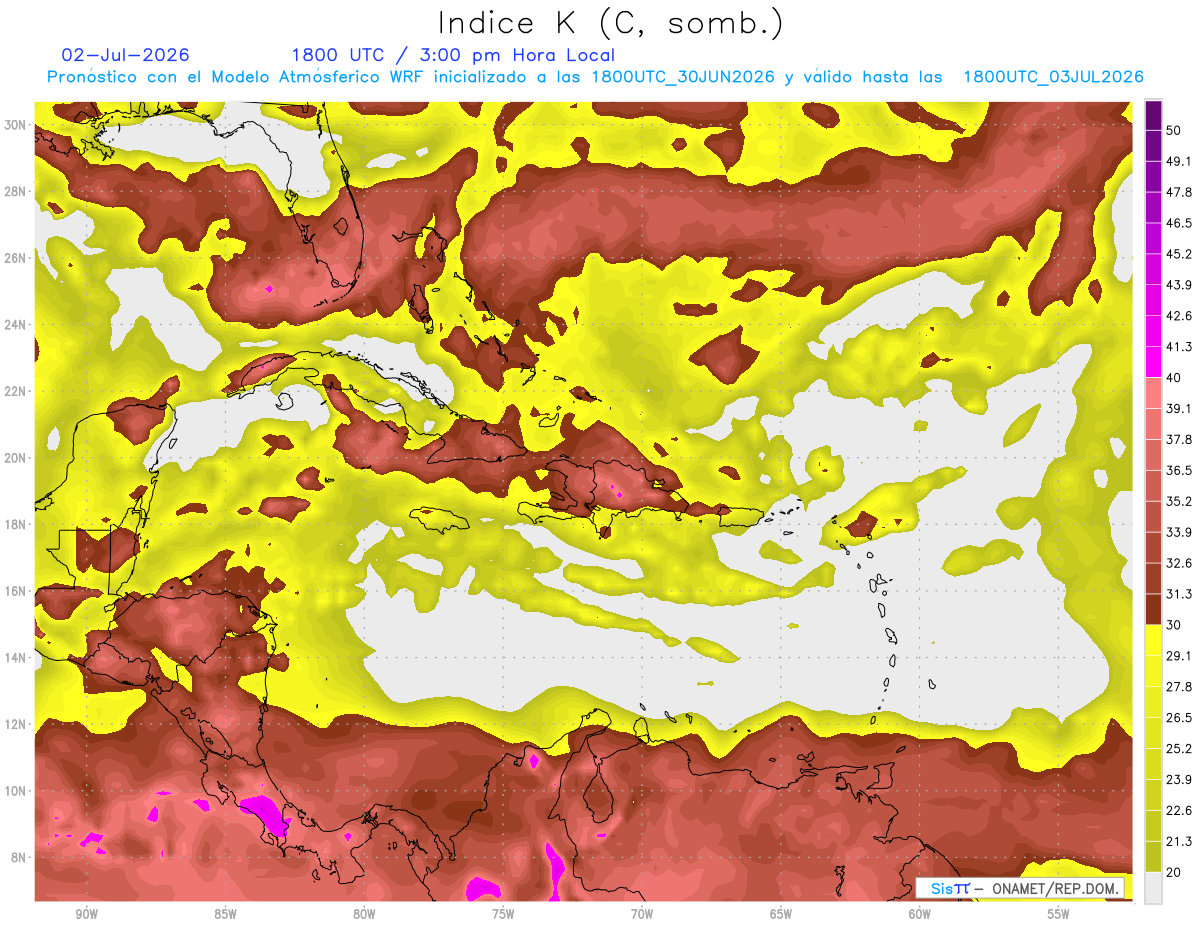Pick the bright yellow swatch between 29.1 and 30
The width and height of the screenshot is (1200, 927).
point(1153,641)
